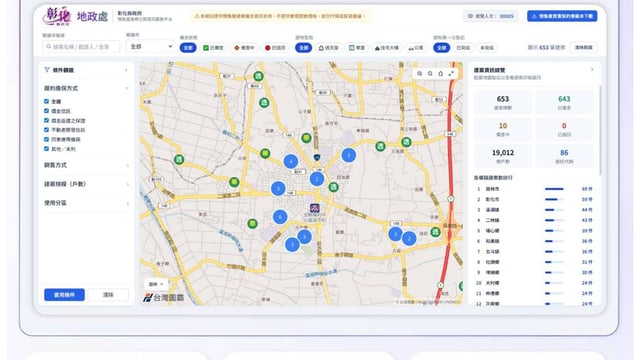Click the Changhua logo in the header
This screenshot has width=640, height=360.
[57, 16]
